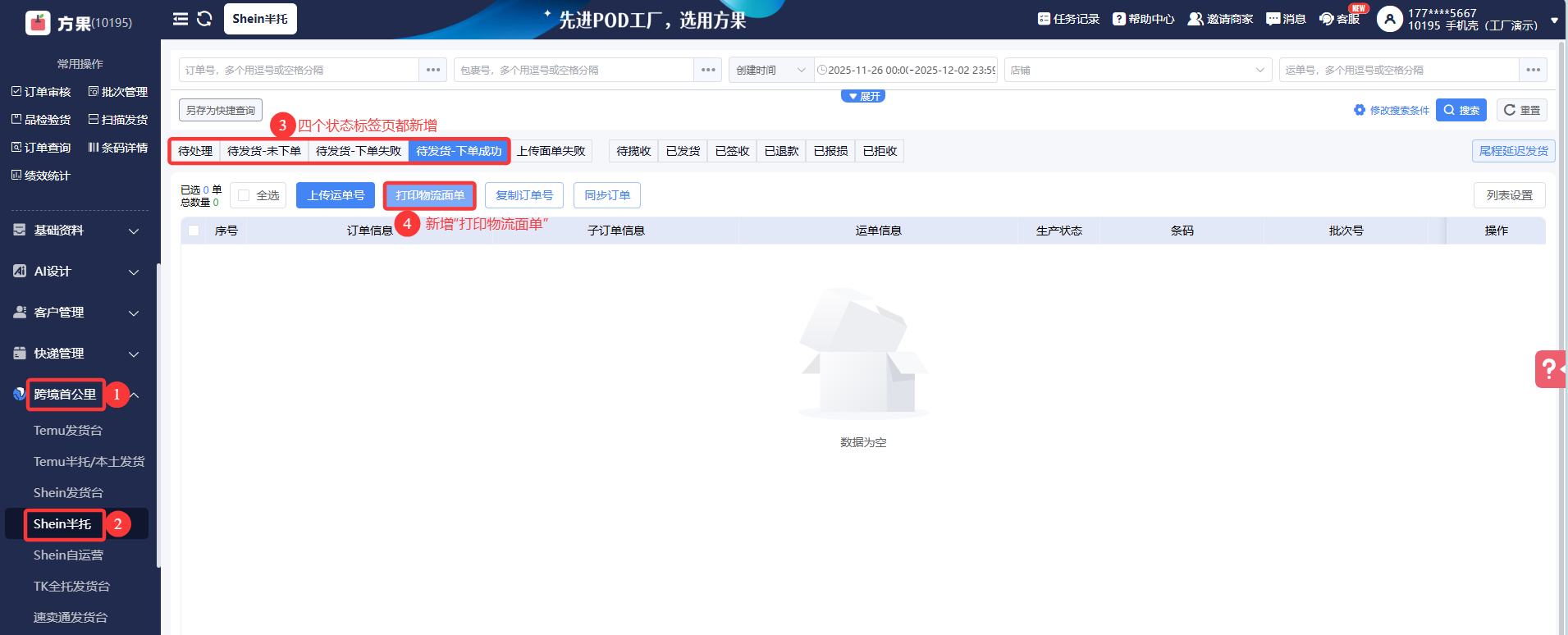Click ellipsis button beside 包裹号 field
Viewport: 1568px width, 635px height.
coord(708,70)
